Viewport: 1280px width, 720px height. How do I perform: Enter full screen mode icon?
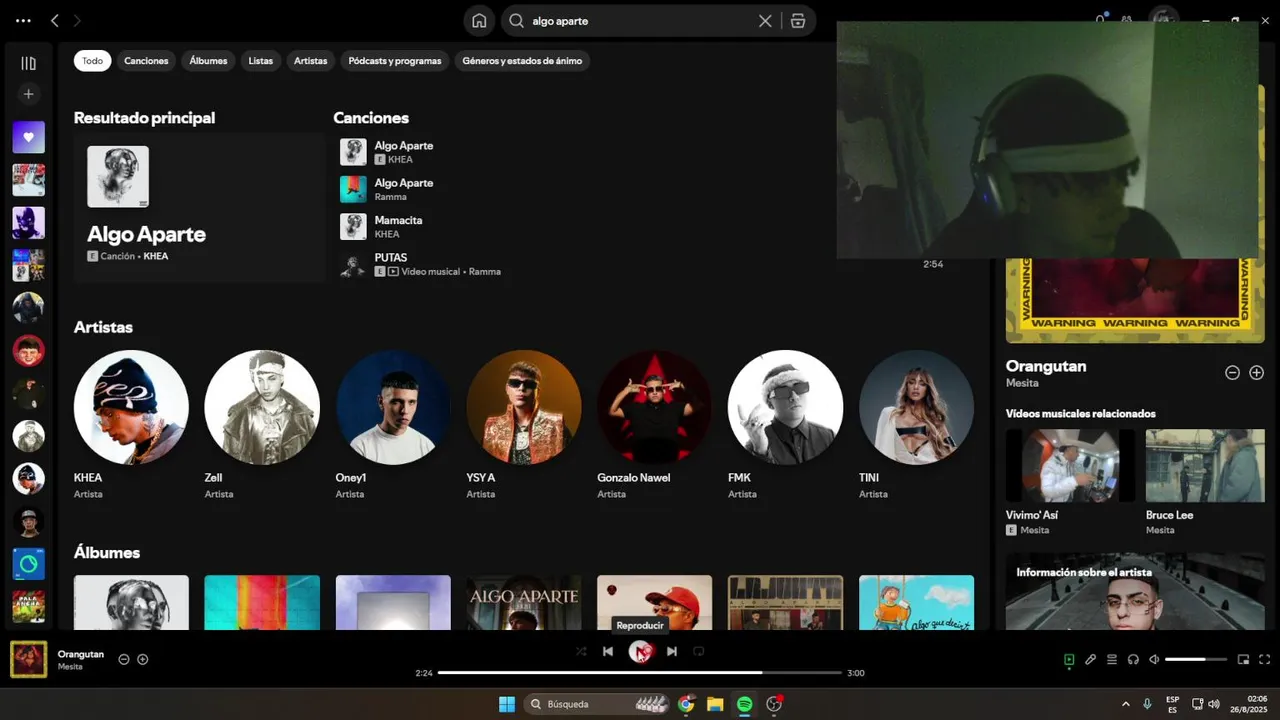pos(1265,660)
